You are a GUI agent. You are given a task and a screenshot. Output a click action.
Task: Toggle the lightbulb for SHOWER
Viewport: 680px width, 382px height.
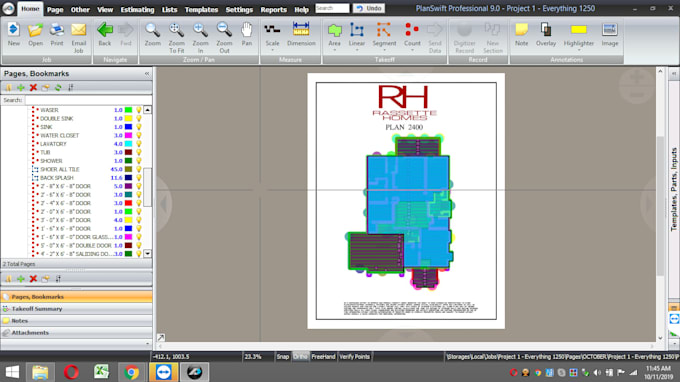(139, 160)
